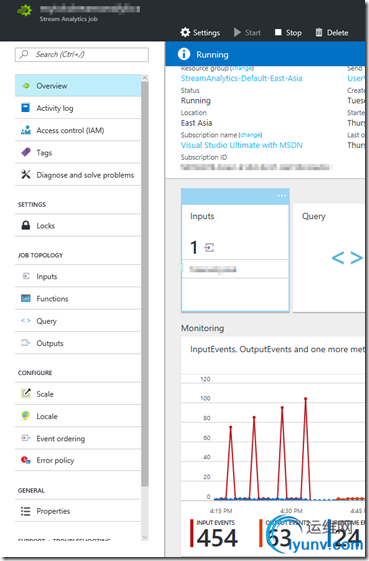This screenshot has width=369, height=561.
Task: Click the Query angle-brackets icon in sidebar
Action: [26, 321]
